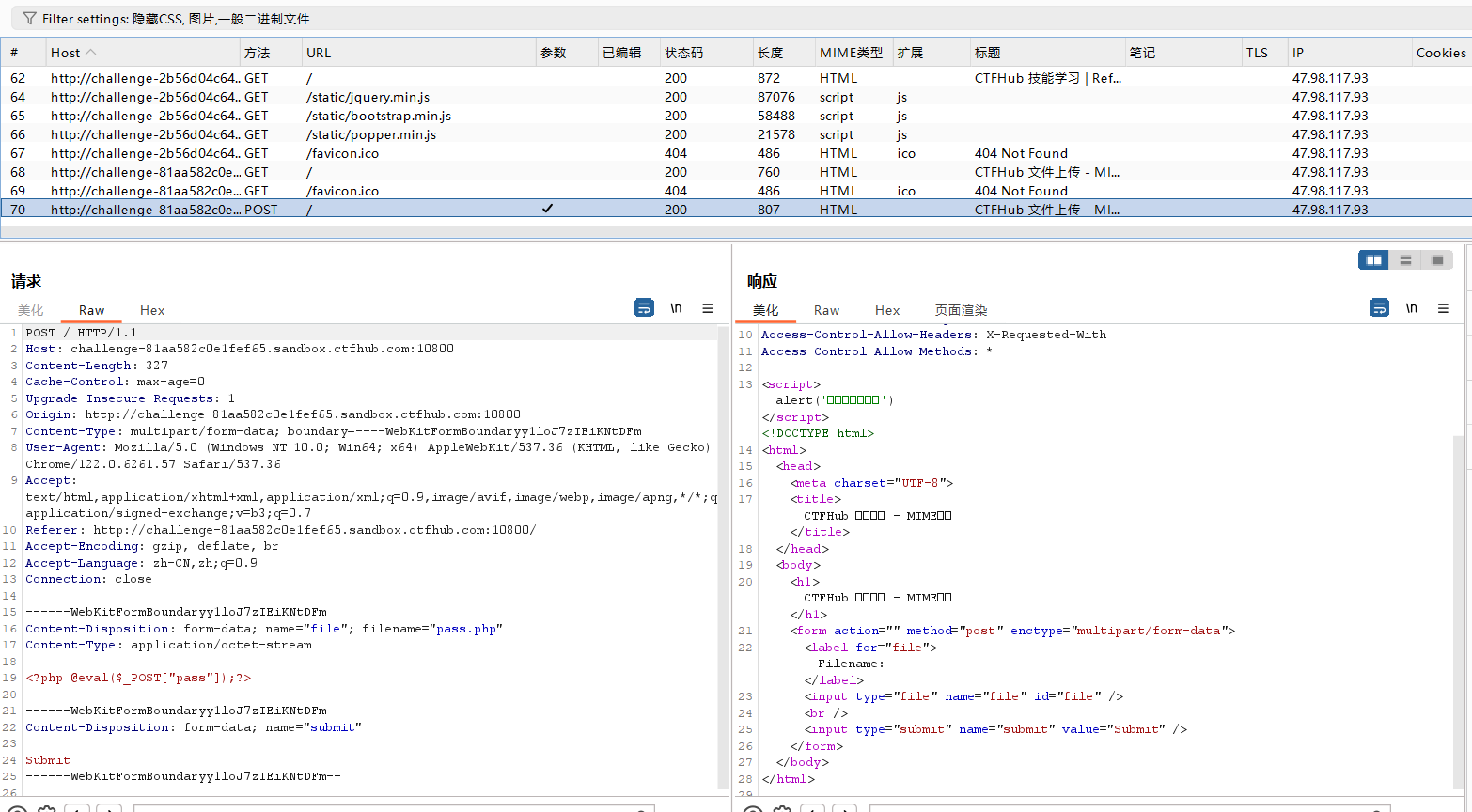This screenshot has height=812, width=1472.
Task: Open the request panel hamburger menu
Action: tap(708, 308)
